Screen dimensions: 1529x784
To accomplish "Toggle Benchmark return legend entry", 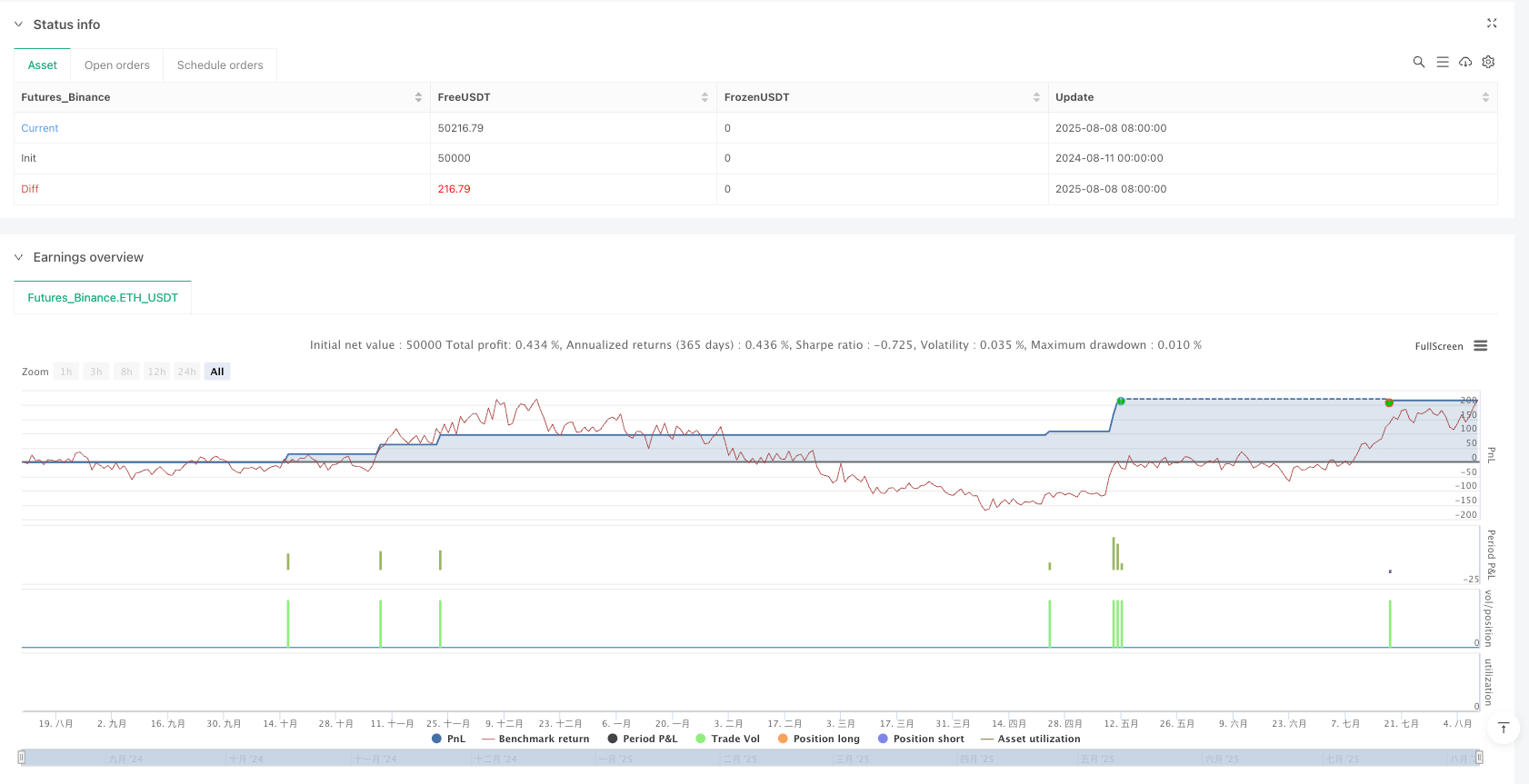I will pyautogui.click(x=535, y=739).
